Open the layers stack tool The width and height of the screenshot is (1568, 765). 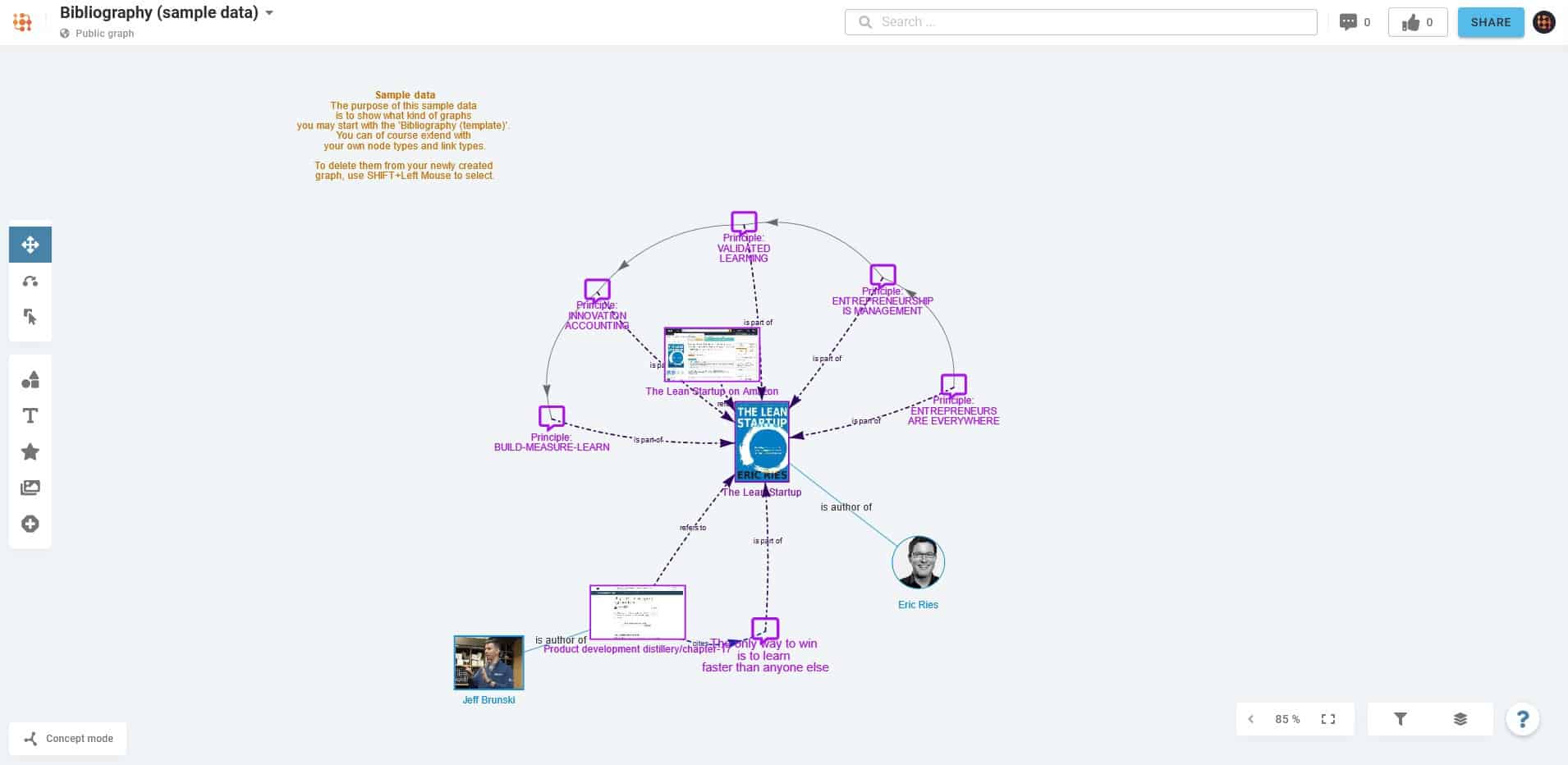(x=1460, y=719)
